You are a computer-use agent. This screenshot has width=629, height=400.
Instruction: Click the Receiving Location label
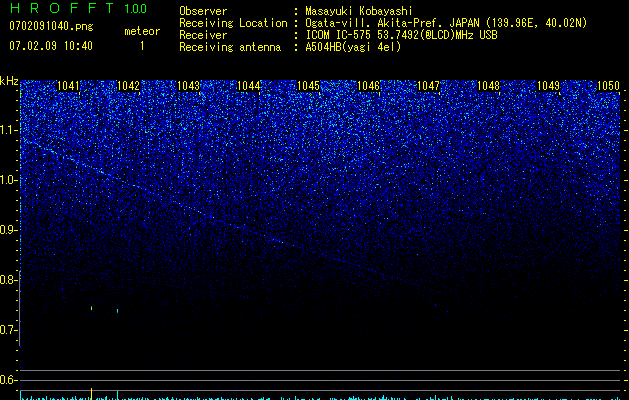tap(233, 23)
